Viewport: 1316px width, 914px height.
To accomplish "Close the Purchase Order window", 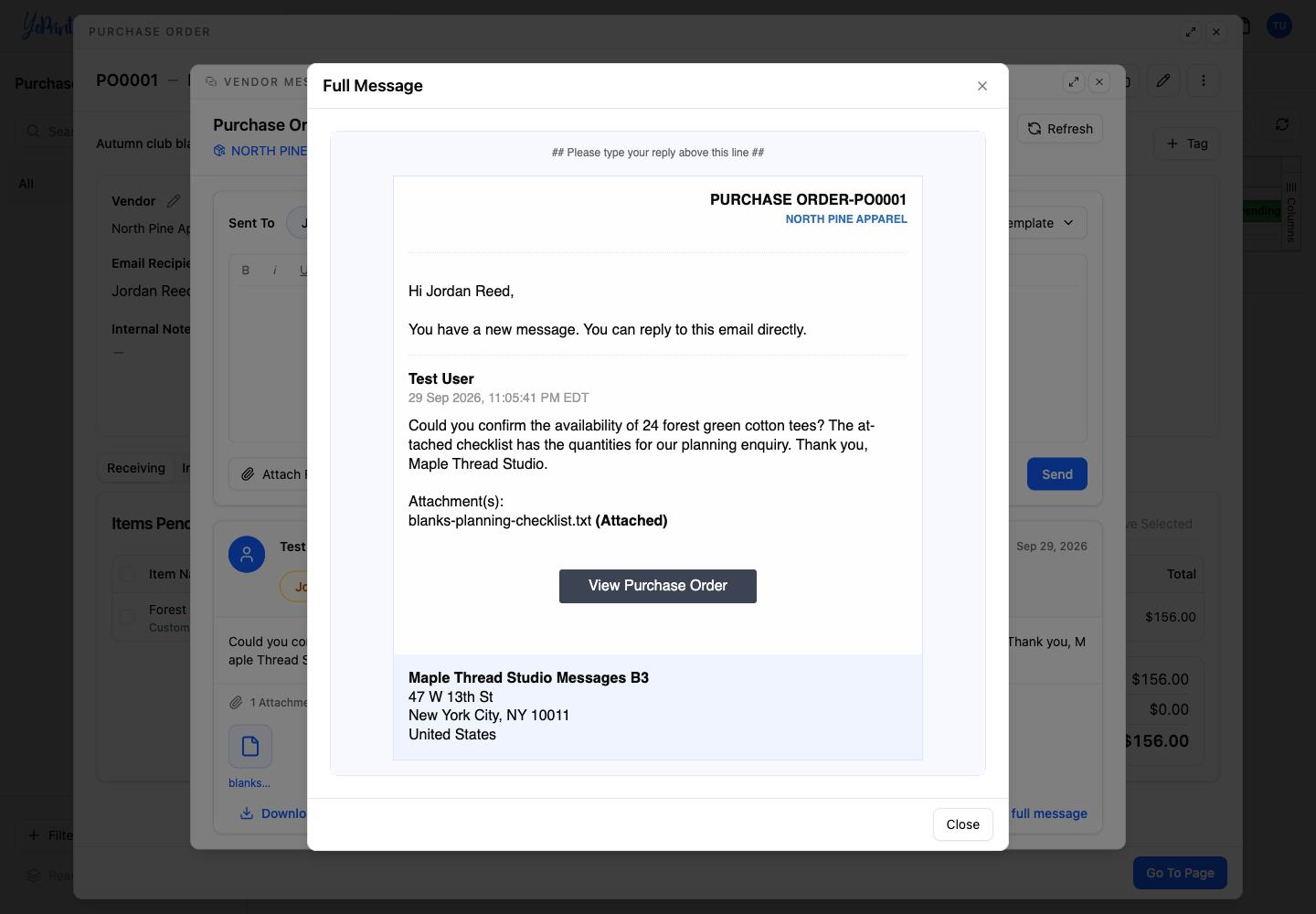I will coord(1216,32).
